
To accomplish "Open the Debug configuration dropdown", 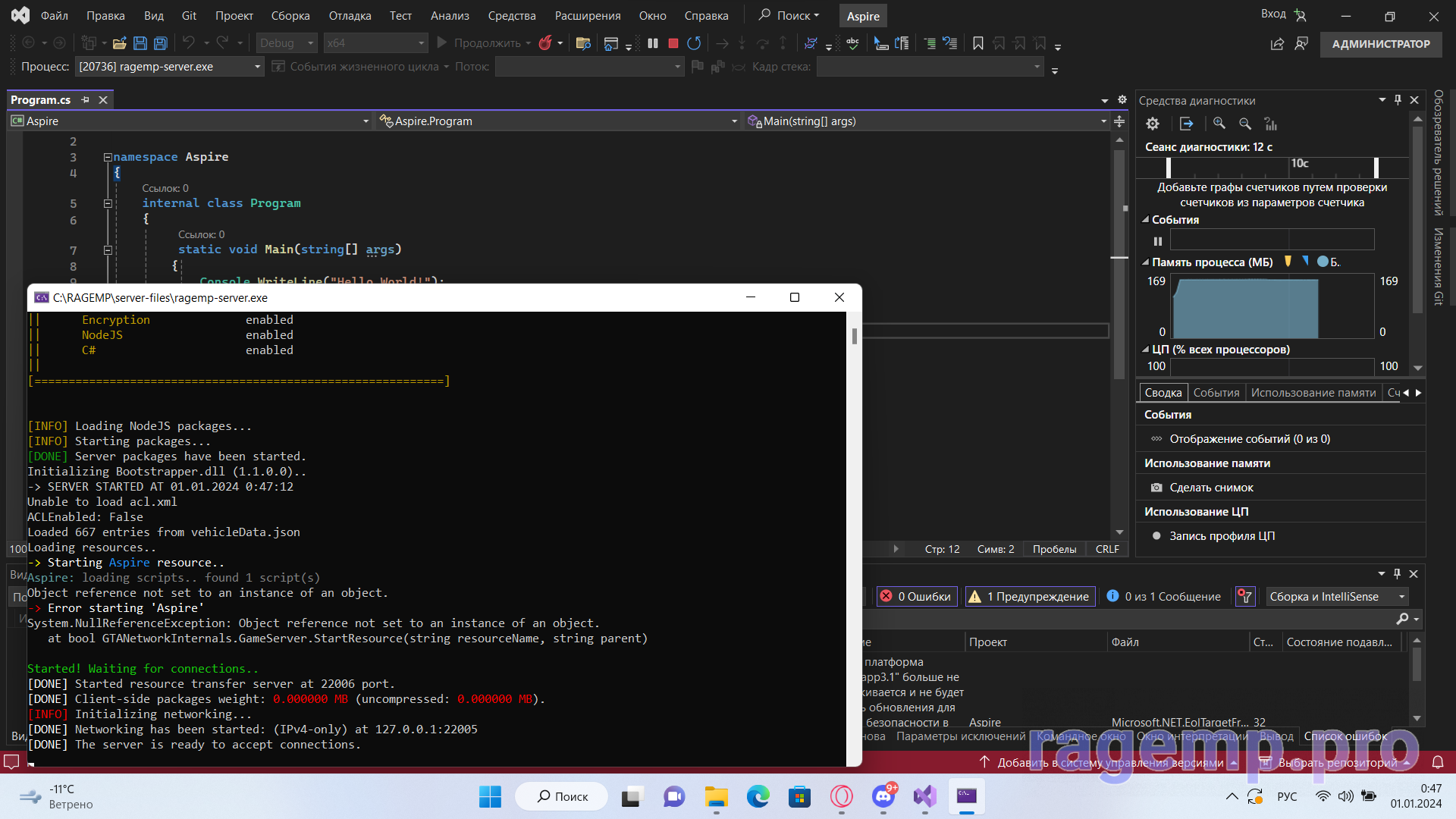I will coord(287,43).
